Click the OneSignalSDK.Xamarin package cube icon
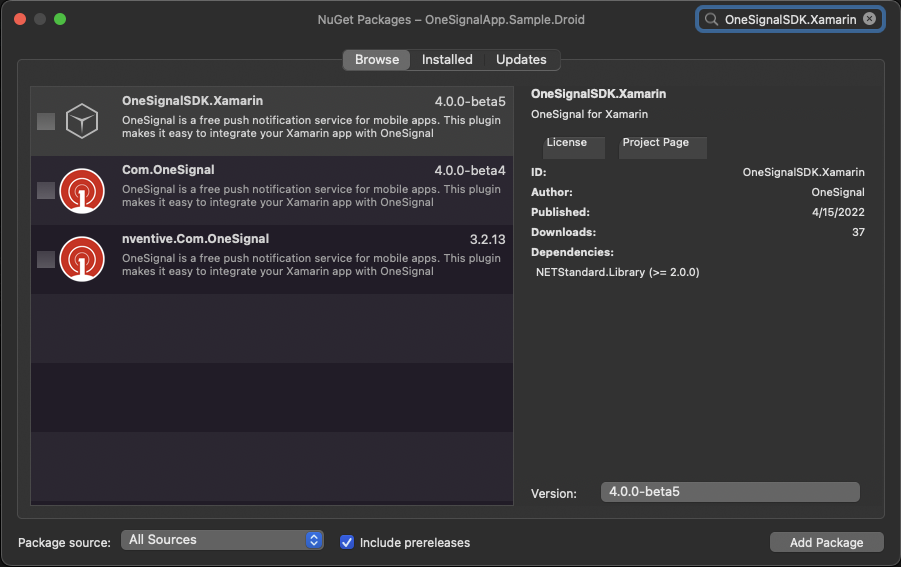Image resolution: width=901 pixels, height=567 pixels. pos(82,121)
